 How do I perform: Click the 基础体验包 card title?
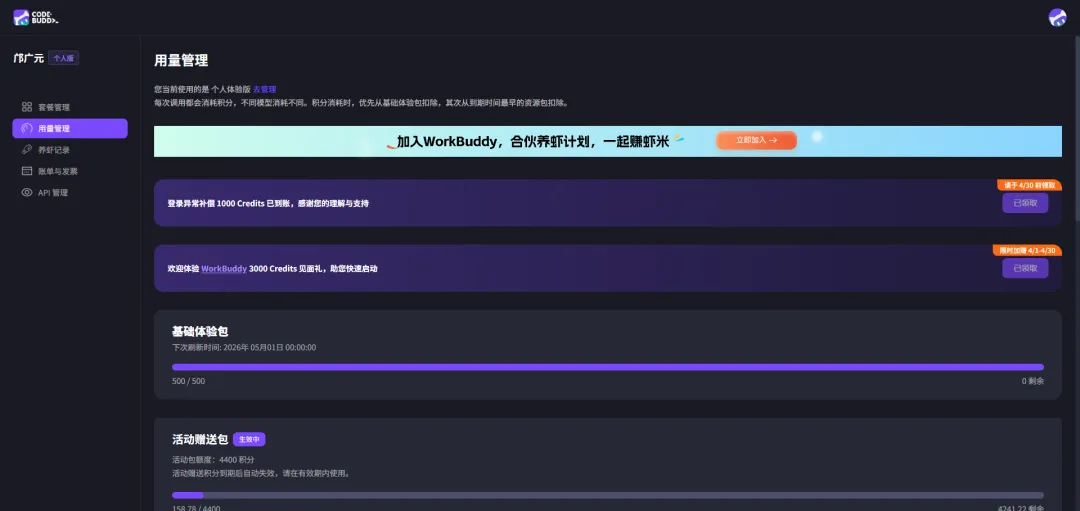(x=200, y=331)
